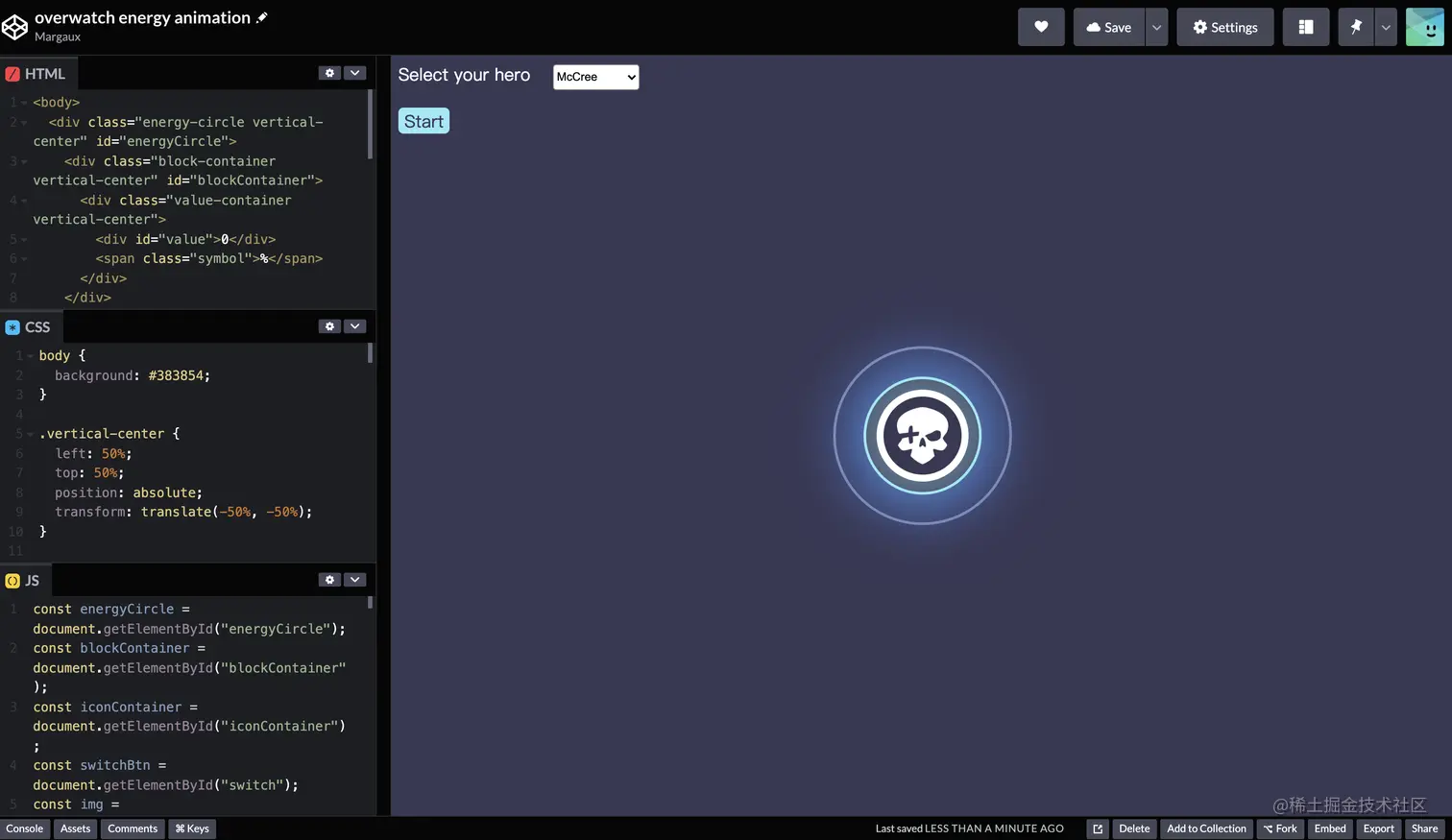Fork this pen
The image size is (1452, 840).
click(x=1280, y=828)
